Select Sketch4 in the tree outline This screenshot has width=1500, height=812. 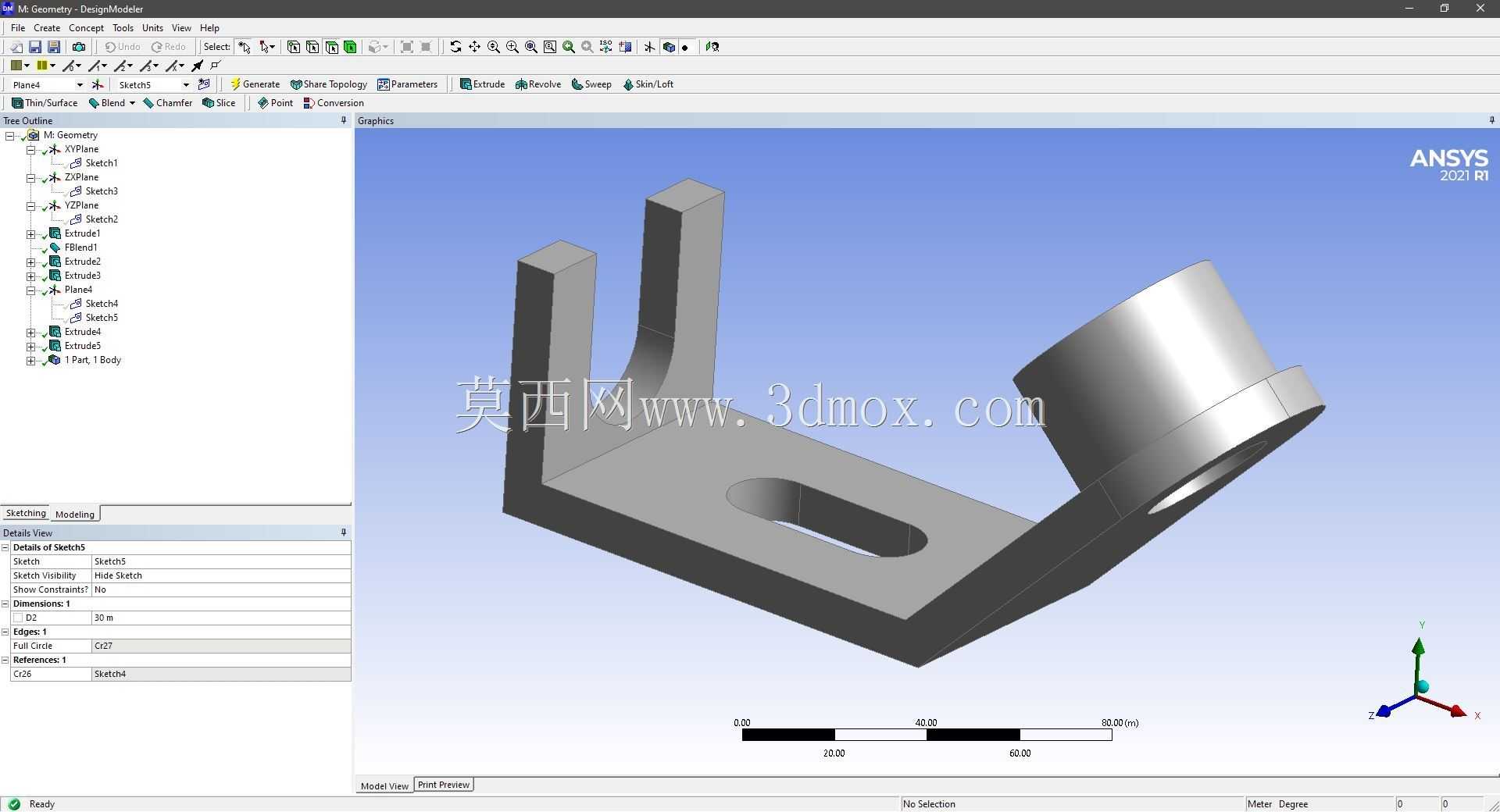coord(102,304)
